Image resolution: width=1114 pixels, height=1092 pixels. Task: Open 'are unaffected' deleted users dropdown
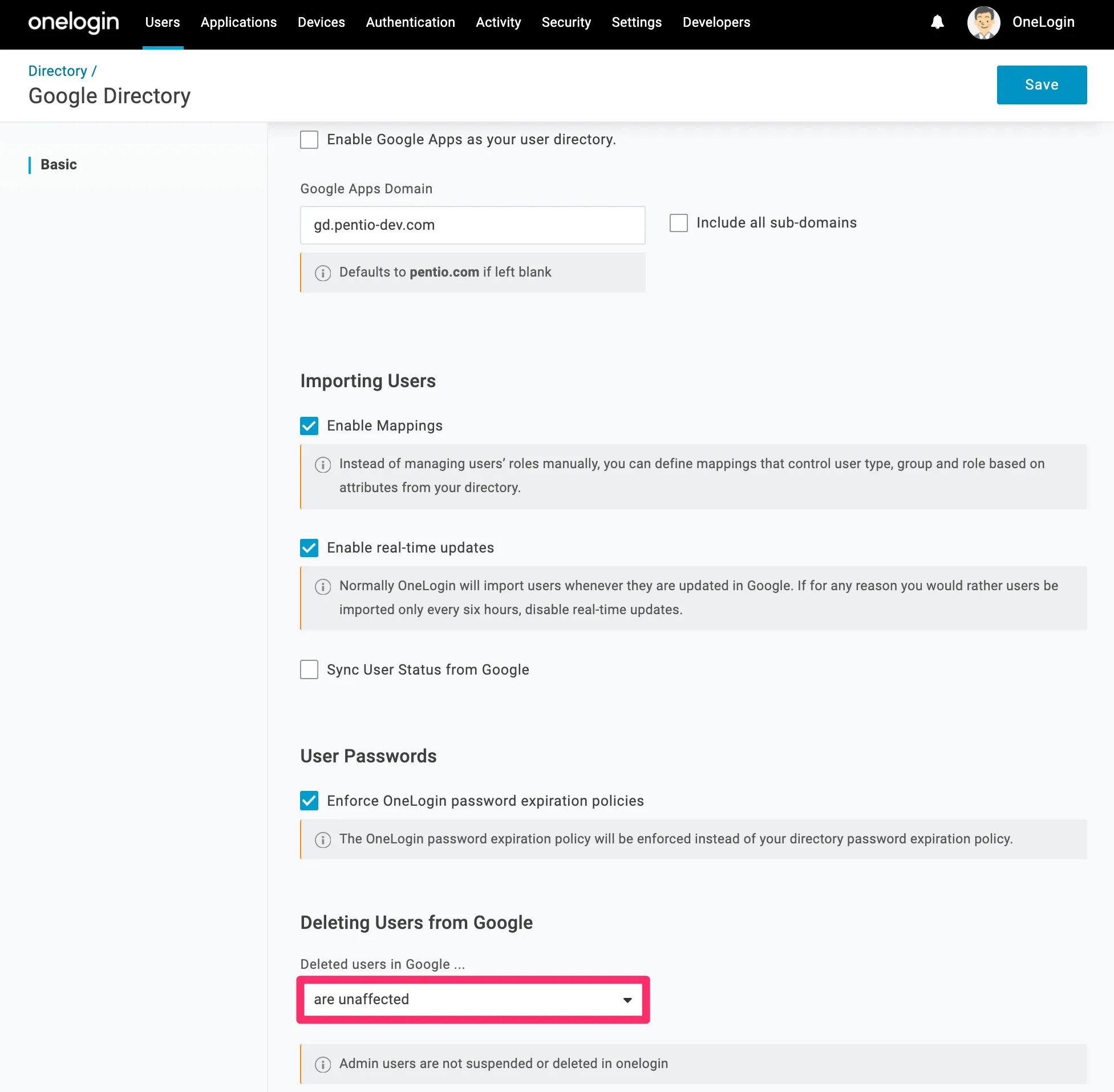point(473,999)
